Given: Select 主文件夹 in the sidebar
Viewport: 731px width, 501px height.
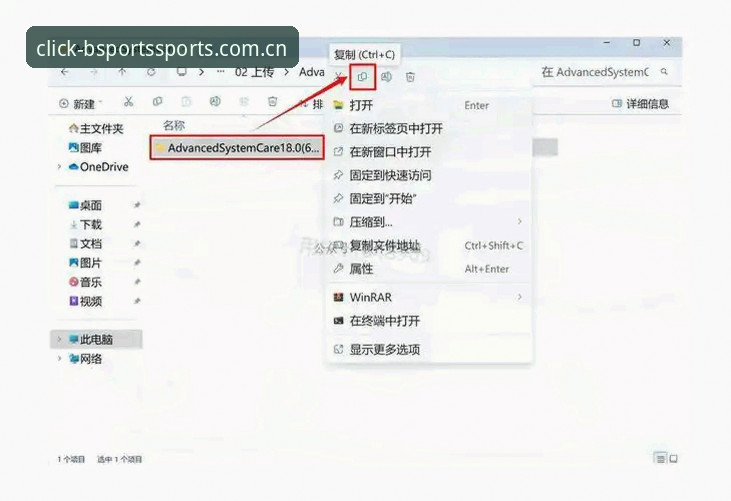Looking at the screenshot, I should (96, 128).
